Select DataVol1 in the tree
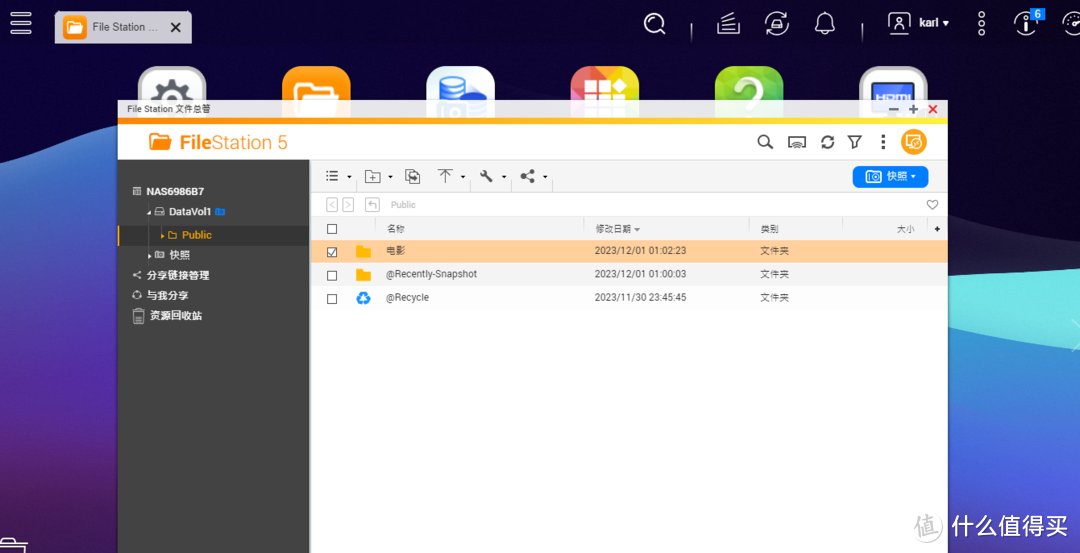The height and width of the screenshot is (553, 1080). [x=189, y=212]
